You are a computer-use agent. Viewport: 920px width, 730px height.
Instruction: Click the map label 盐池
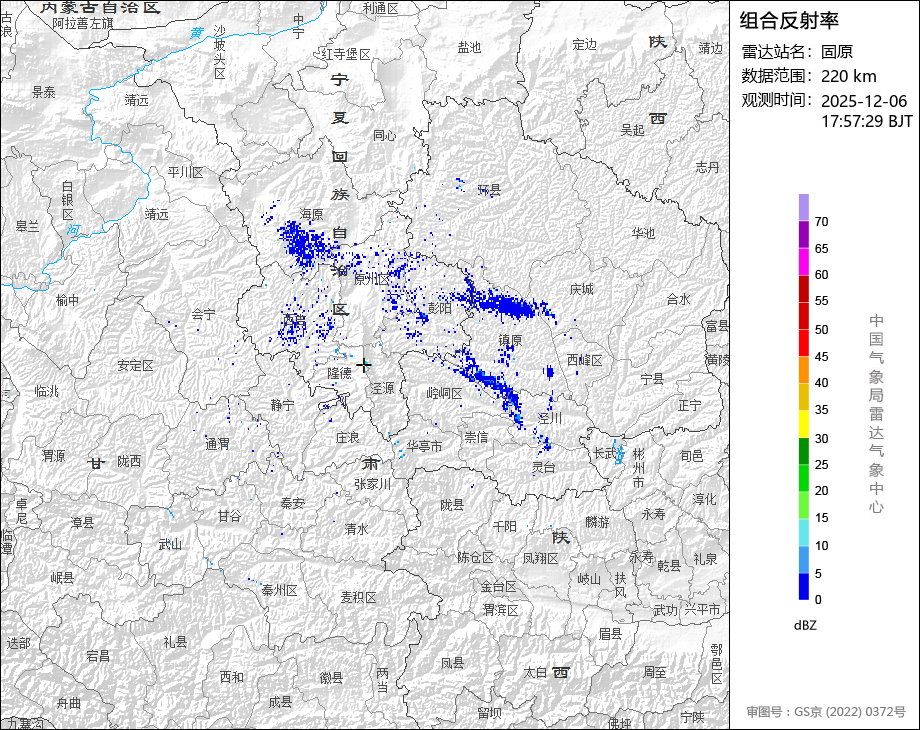pyautogui.click(x=469, y=47)
